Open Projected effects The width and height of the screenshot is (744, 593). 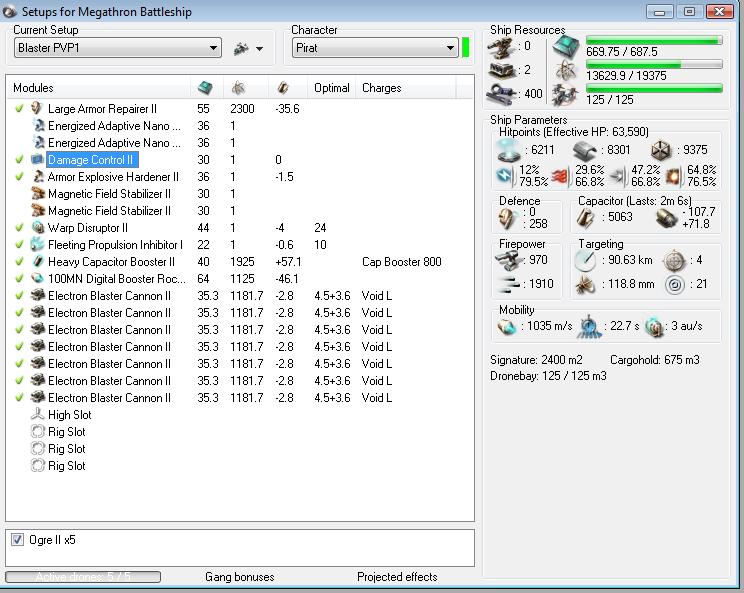coord(397,577)
